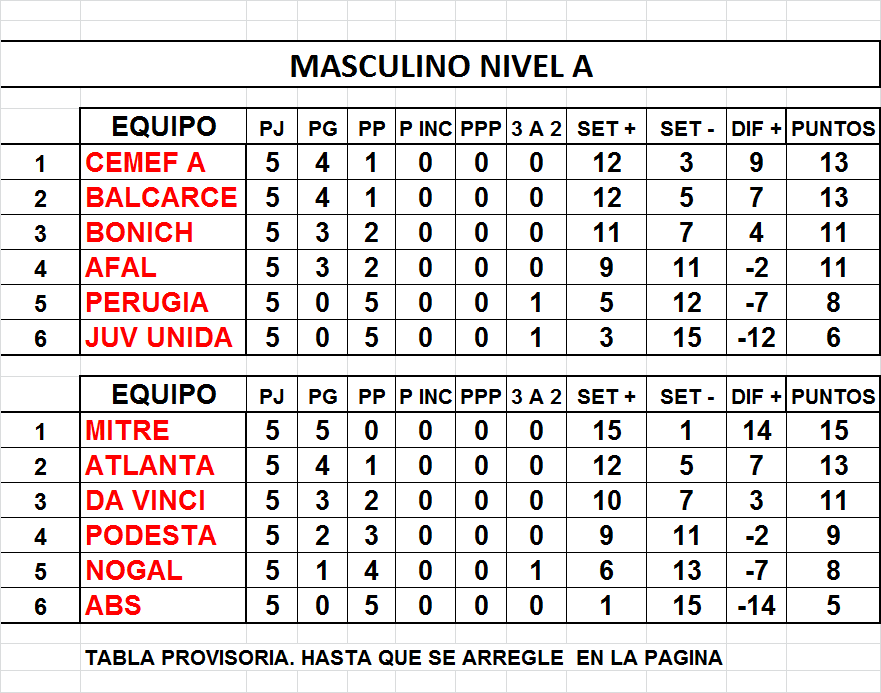Viewport: 881px width, 693px height.
Task: Click MITRE's points value 15 in PUNTOS
Action: pos(833,431)
